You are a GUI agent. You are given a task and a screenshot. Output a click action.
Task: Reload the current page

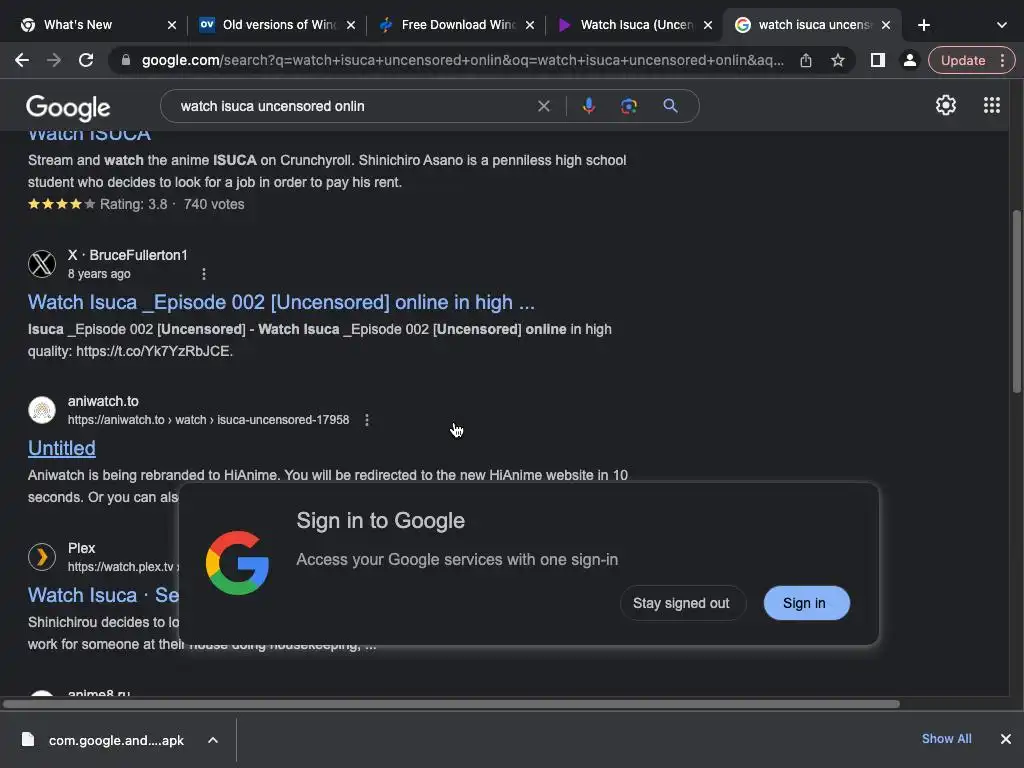86,60
